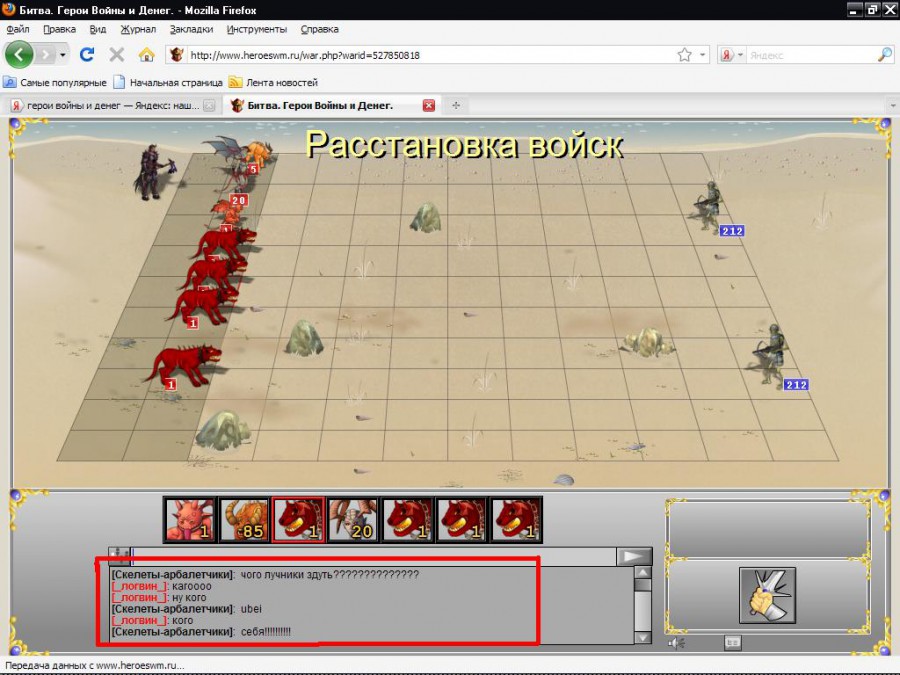Click the chat message 'ну кого'
The width and height of the screenshot is (900, 675).
click(x=189, y=598)
